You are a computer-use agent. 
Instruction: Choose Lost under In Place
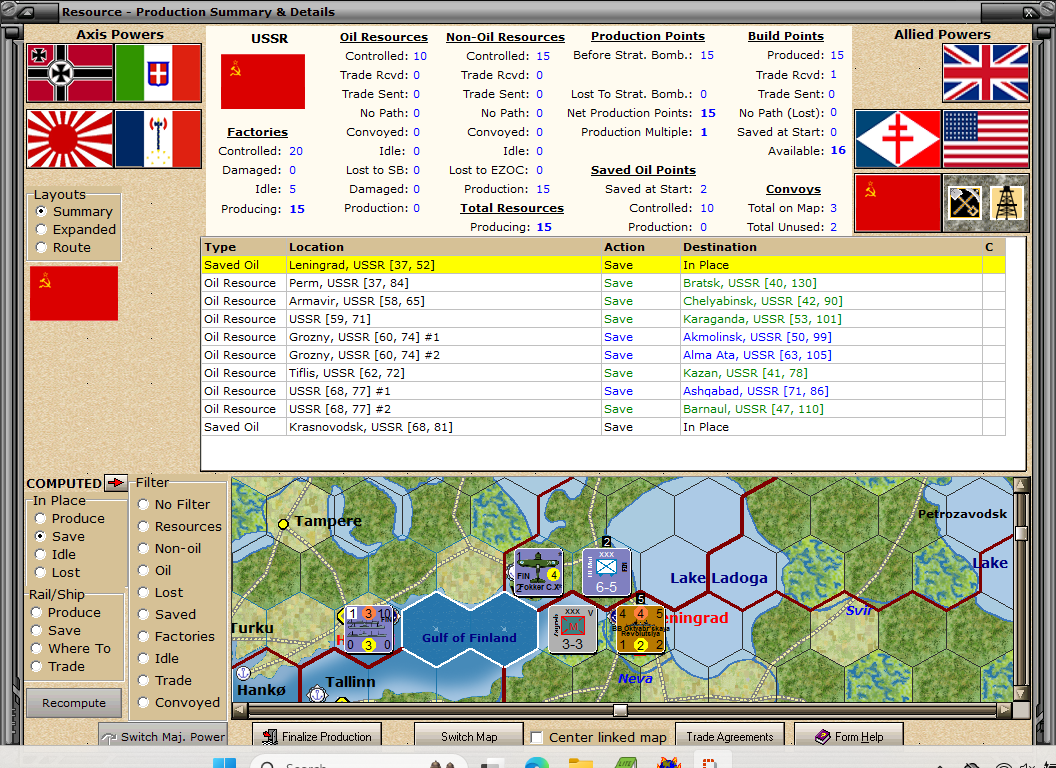pyautogui.click(x=41, y=573)
